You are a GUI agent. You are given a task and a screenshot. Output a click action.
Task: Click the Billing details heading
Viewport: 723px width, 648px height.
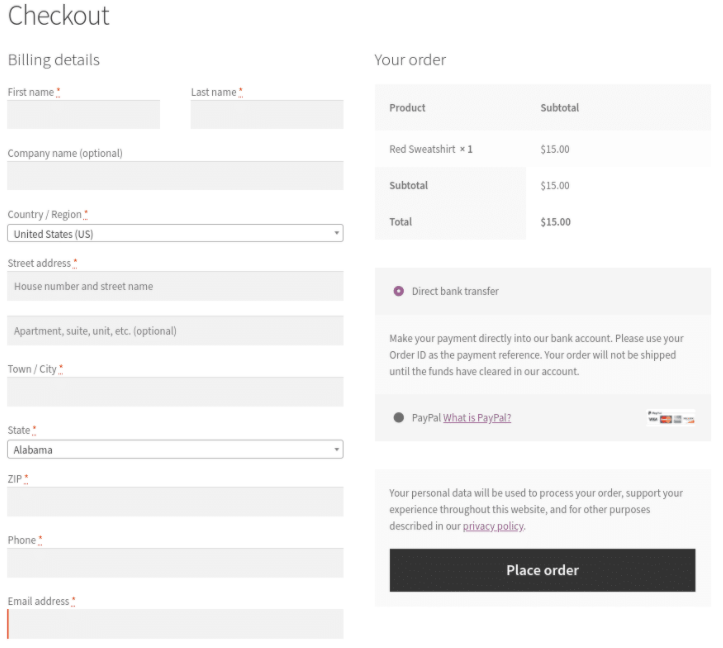[53, 60]
